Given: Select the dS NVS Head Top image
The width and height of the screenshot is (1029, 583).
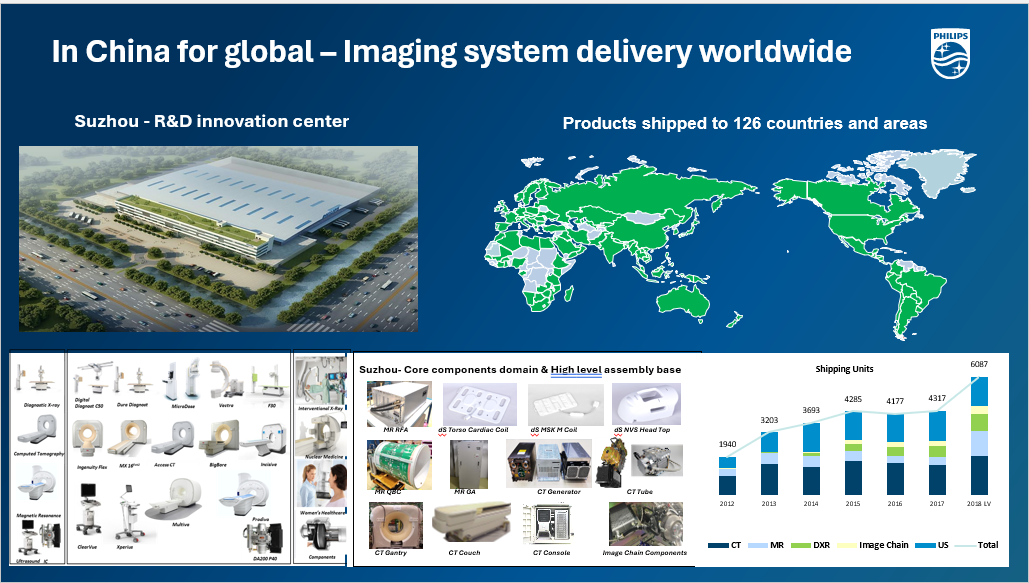Looking at the screenshot, I should coord(645,403).
